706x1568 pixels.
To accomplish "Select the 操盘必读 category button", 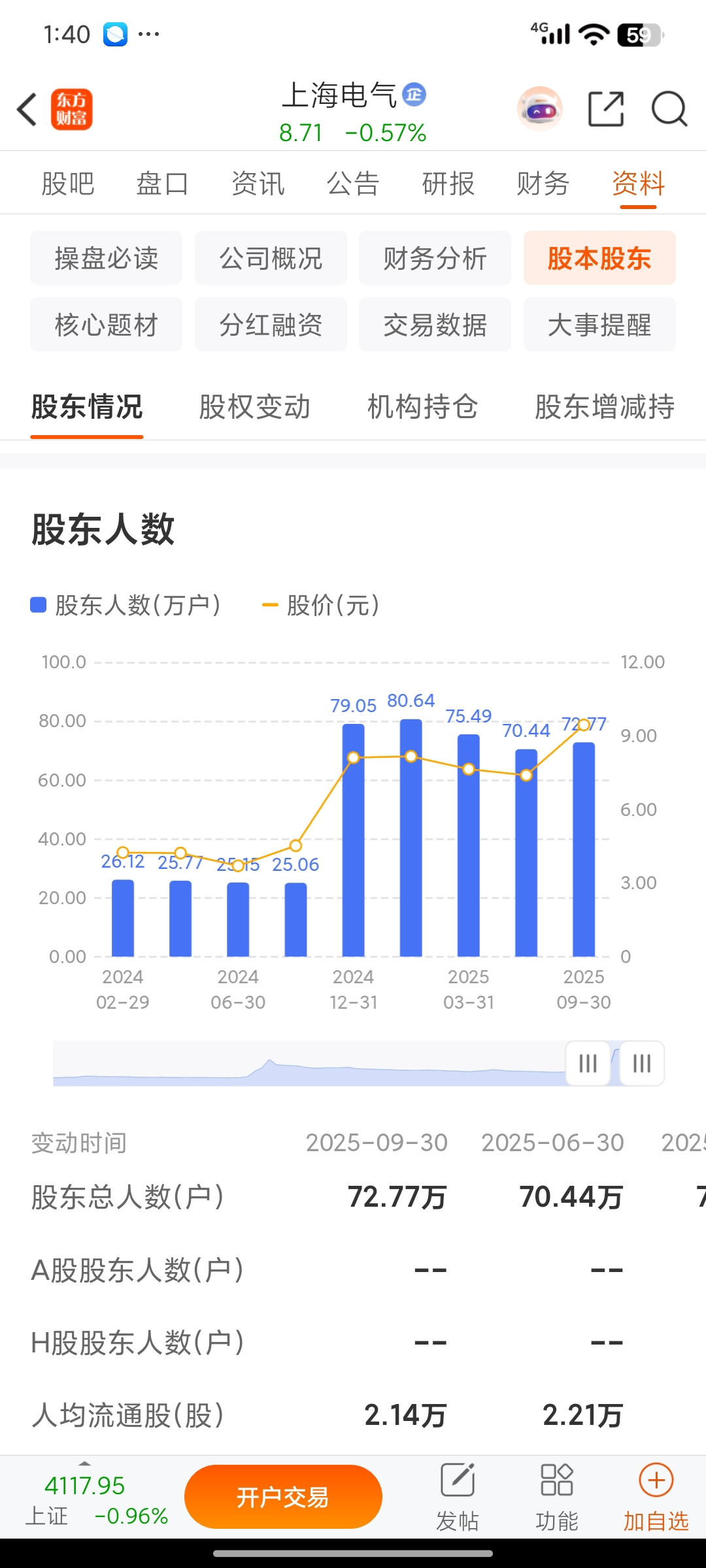I will pyautogui.click(x=106, y=258).
